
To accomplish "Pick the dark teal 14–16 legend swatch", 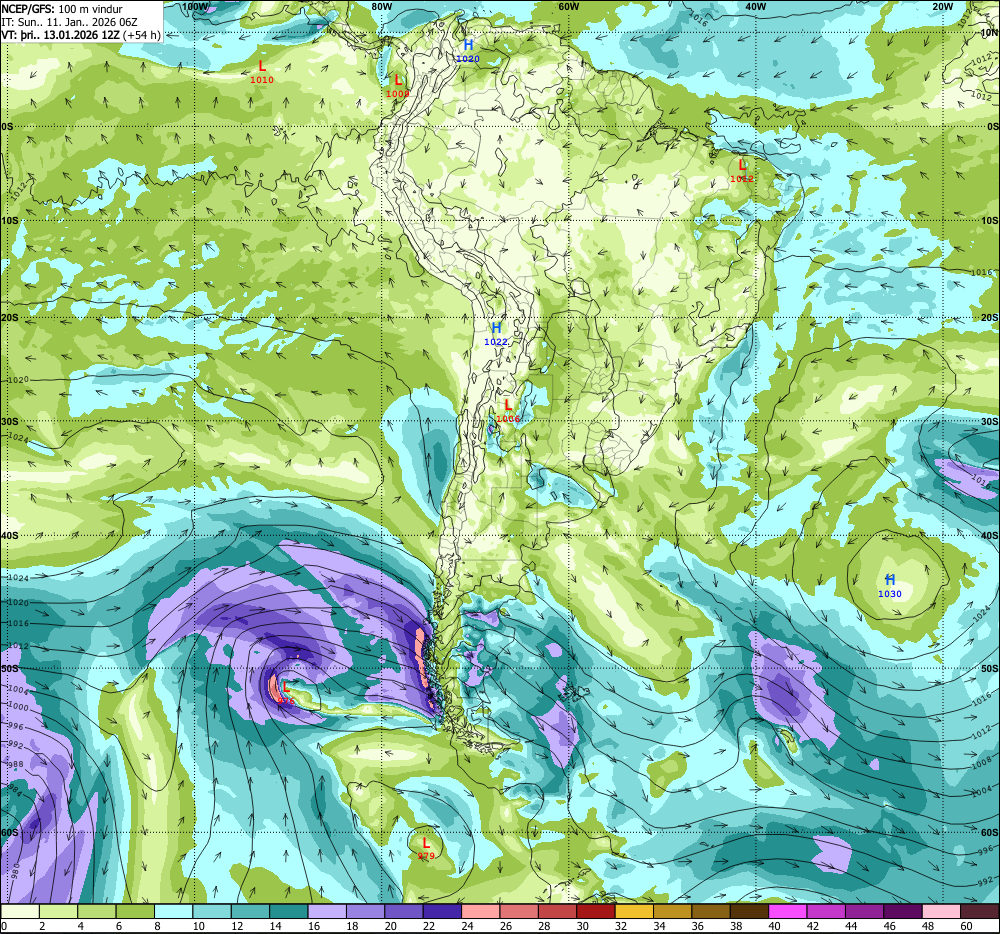I will click(x=289, y=911).
